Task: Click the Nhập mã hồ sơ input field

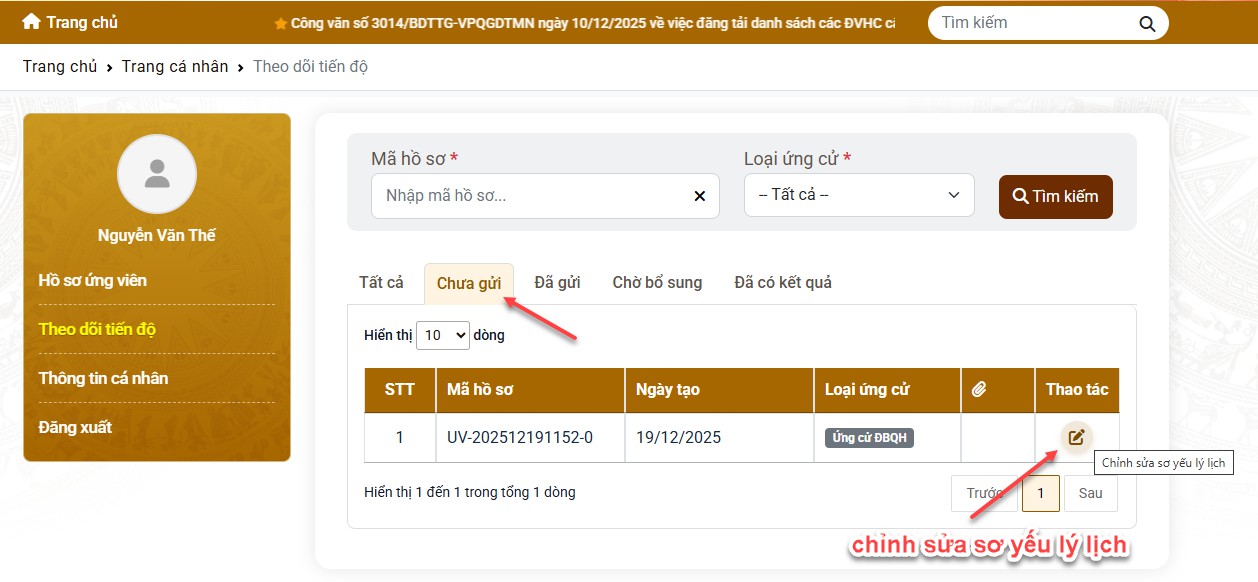Action: 530,196
